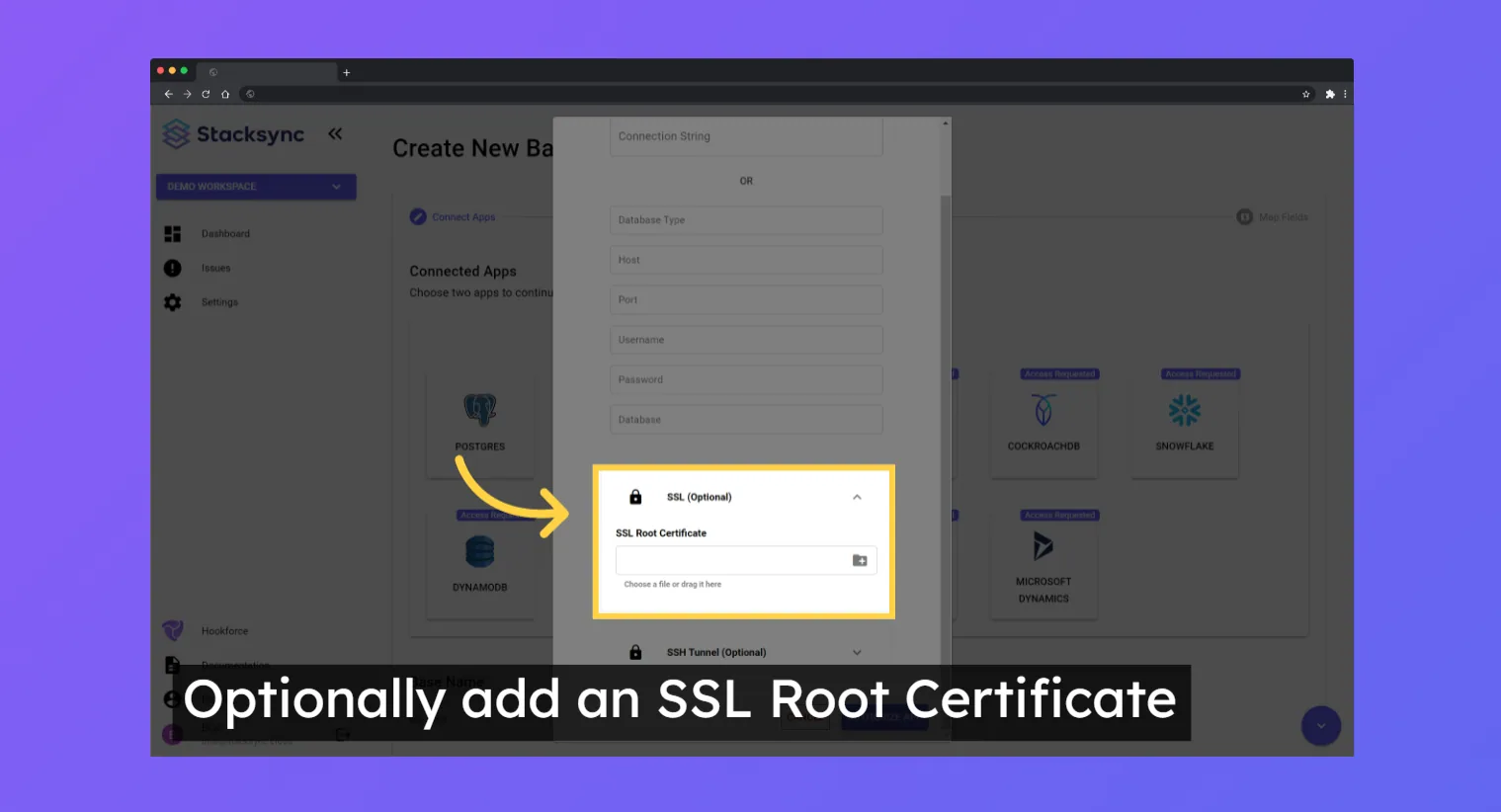The image size is (1501, 812).
Task: Select the Snowflake icon
Action: (x=1185, y=410)
